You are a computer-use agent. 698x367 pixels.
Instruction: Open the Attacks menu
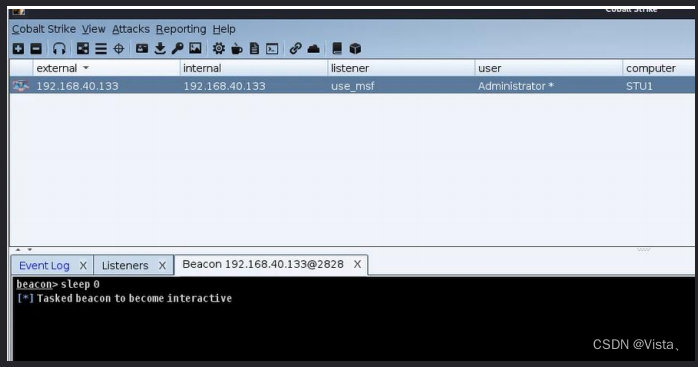click(131, 29)
